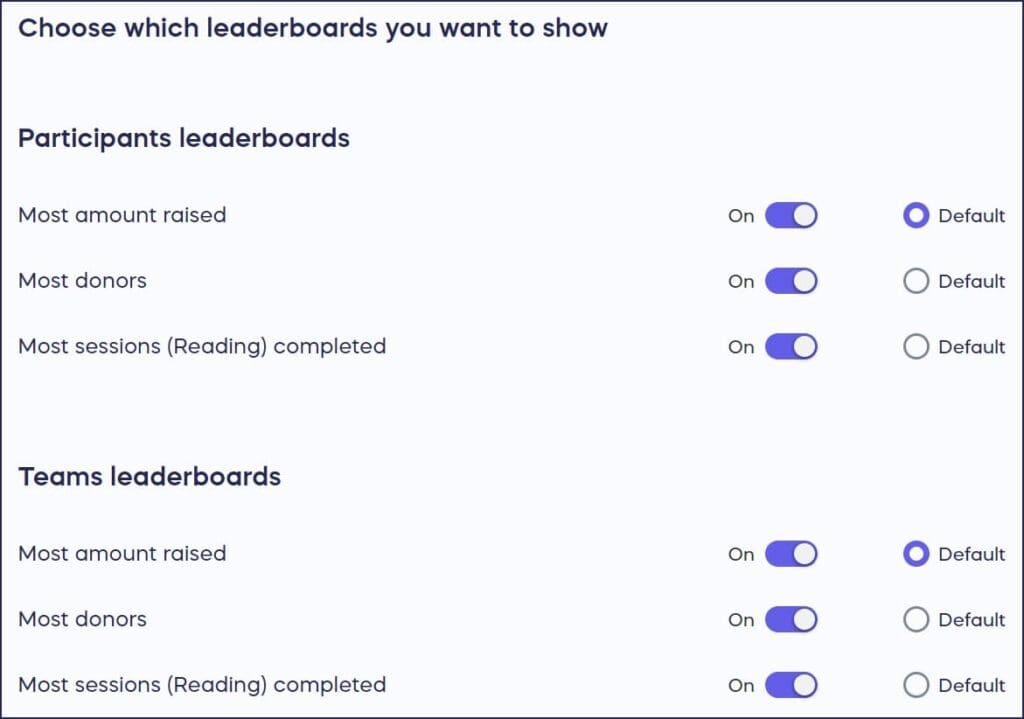Viewport: 1024px width, 719px height.
Task: Click the "Teams leaderboards" heading
Action: click(x=149, y=477)
